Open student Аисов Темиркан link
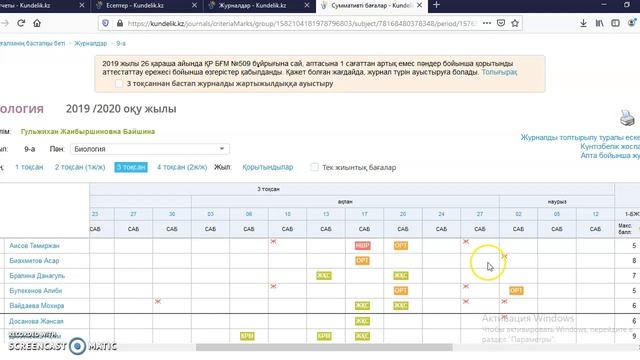The width and height of the screenshot is (640, 360). (x=34, y=246)
